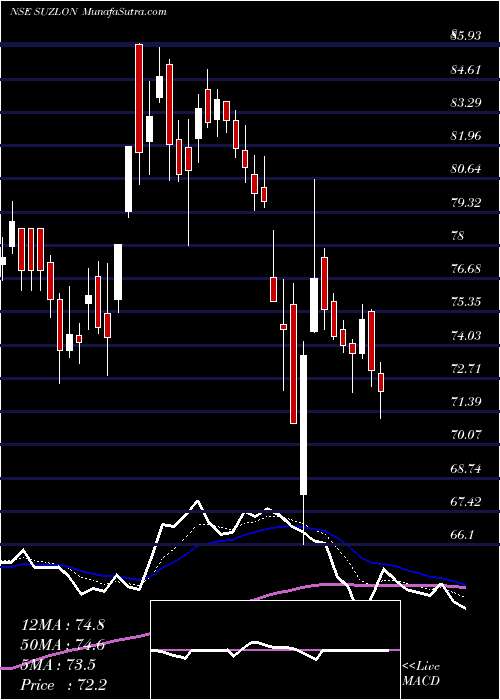Click the 70.07 price axis label
The image size is (500, 700).
tap(466, 435)
